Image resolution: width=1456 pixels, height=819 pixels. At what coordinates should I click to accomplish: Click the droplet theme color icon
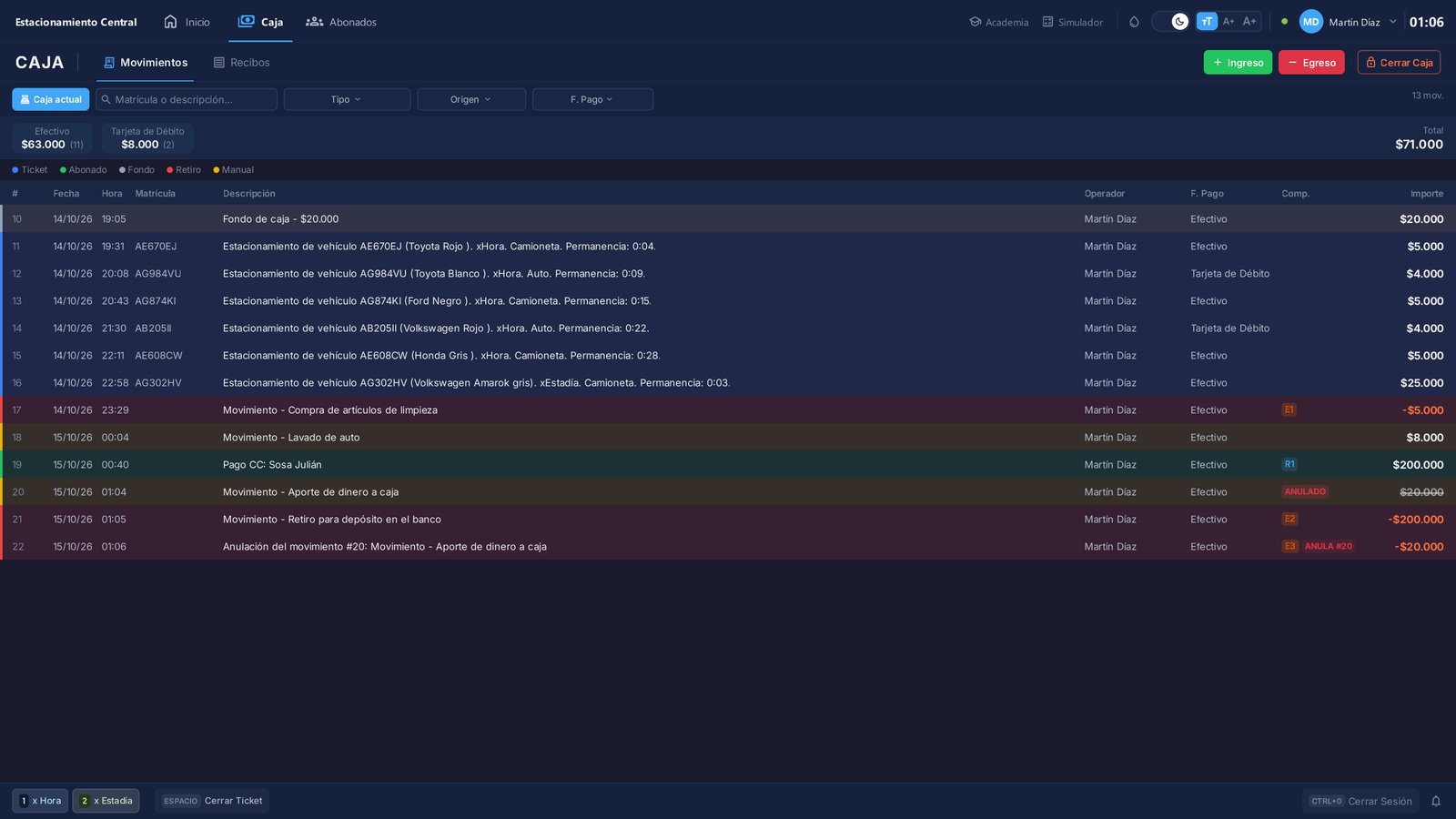coord(1134,22)
